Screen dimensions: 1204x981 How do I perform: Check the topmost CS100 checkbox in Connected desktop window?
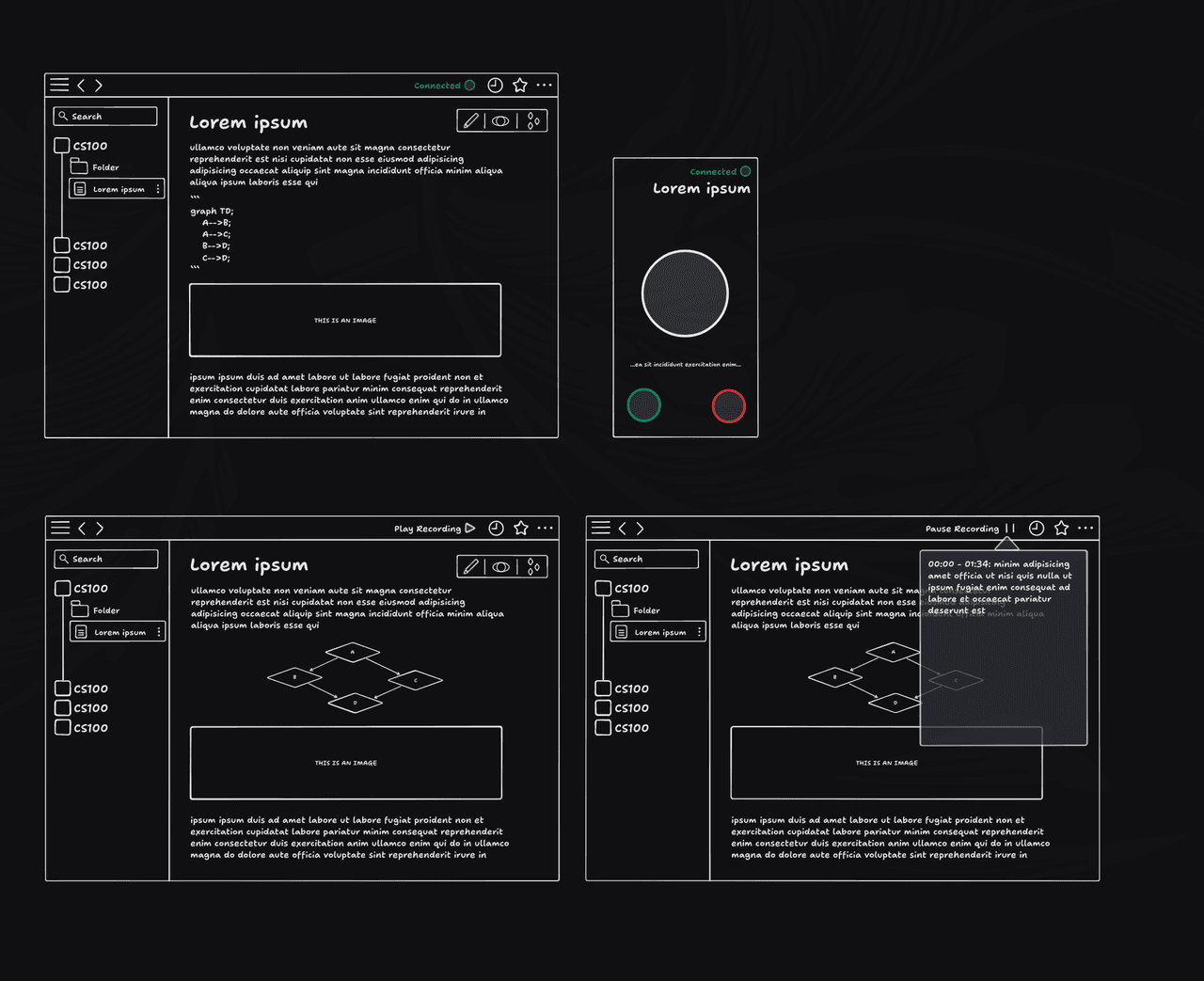62,146
